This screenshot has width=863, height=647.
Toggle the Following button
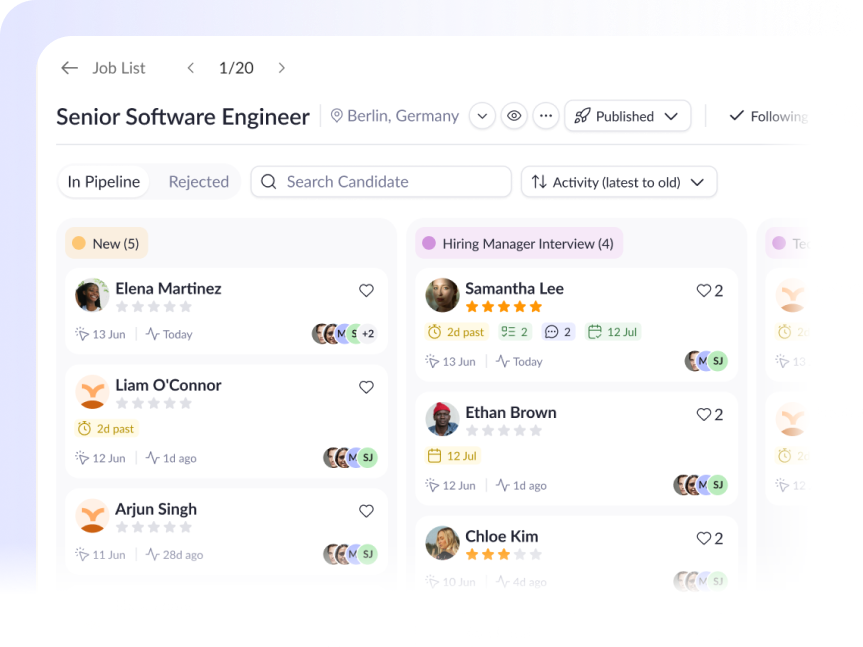[x=768, y=116]
